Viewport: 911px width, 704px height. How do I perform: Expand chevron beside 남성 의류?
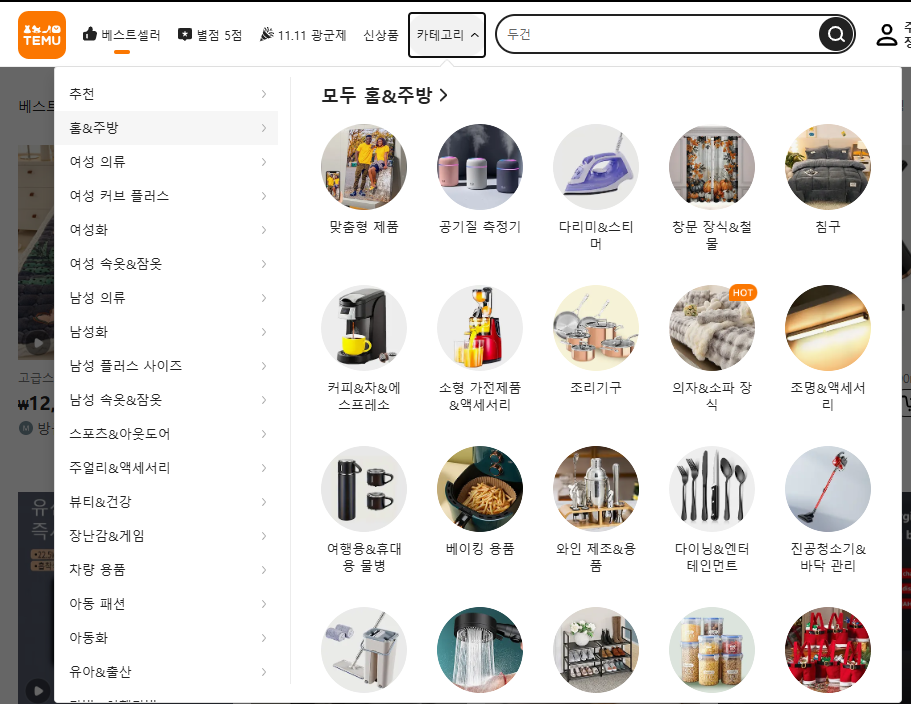[264, 298]
